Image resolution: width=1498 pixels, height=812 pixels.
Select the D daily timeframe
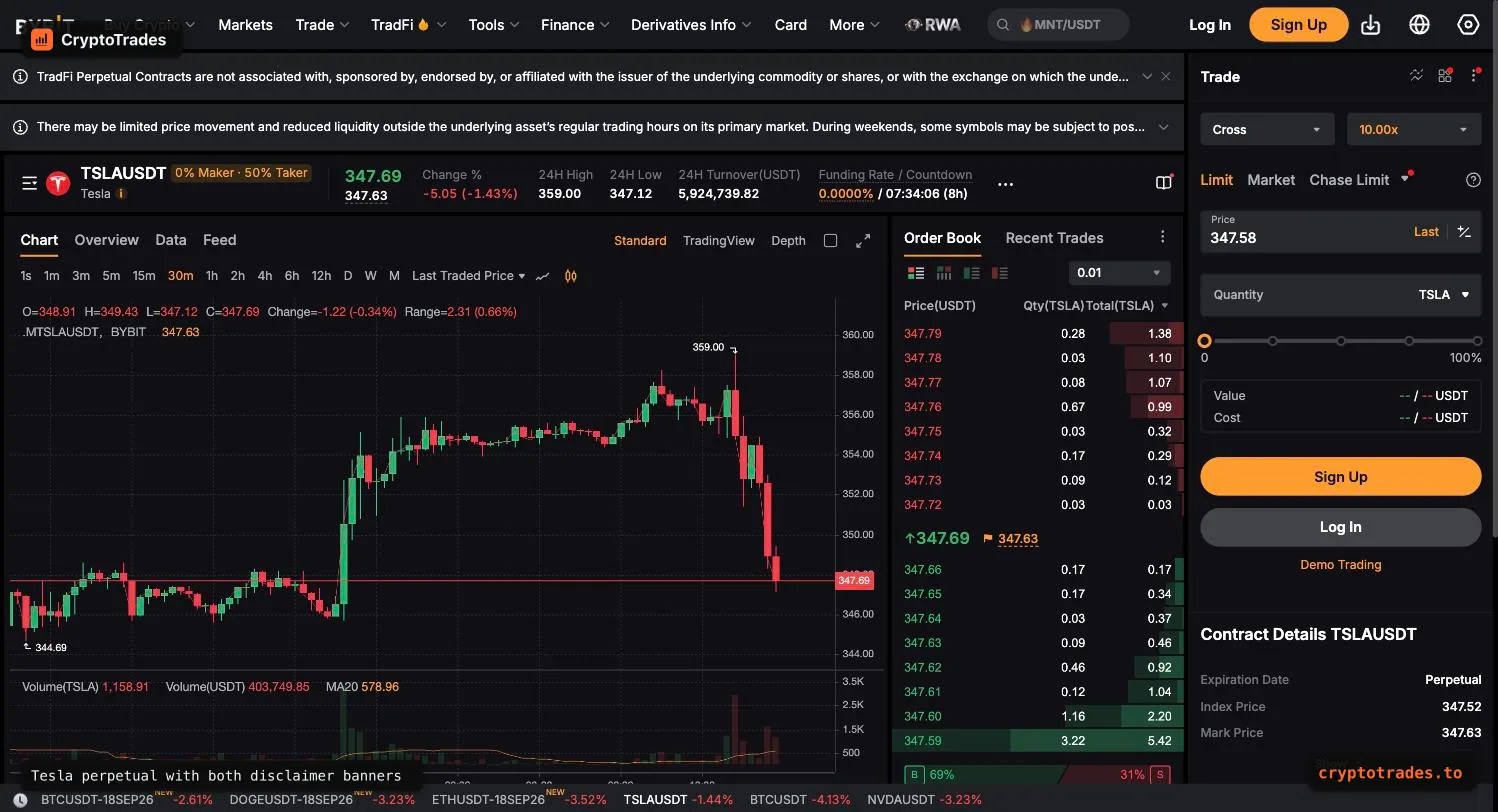click(x=348, y=276)
